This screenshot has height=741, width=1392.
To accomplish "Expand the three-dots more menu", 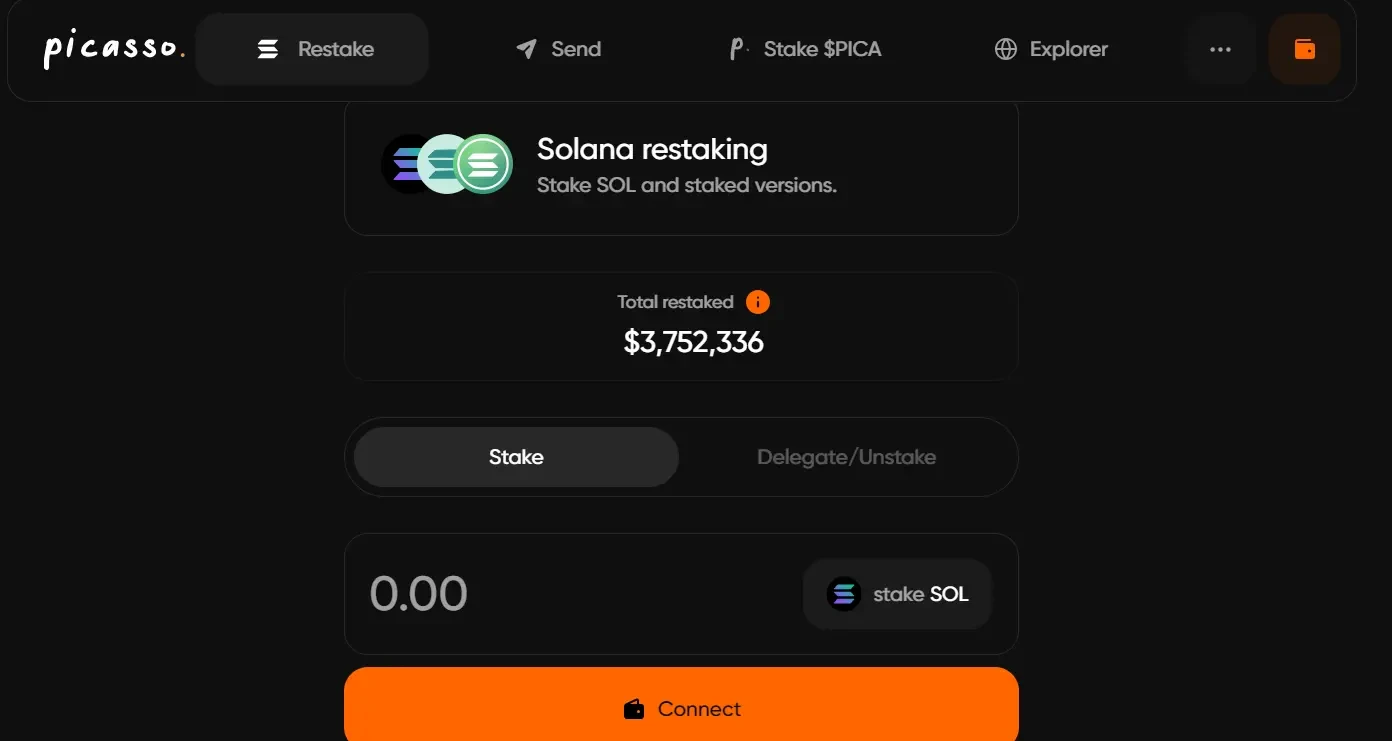I will coord(1220,49).
